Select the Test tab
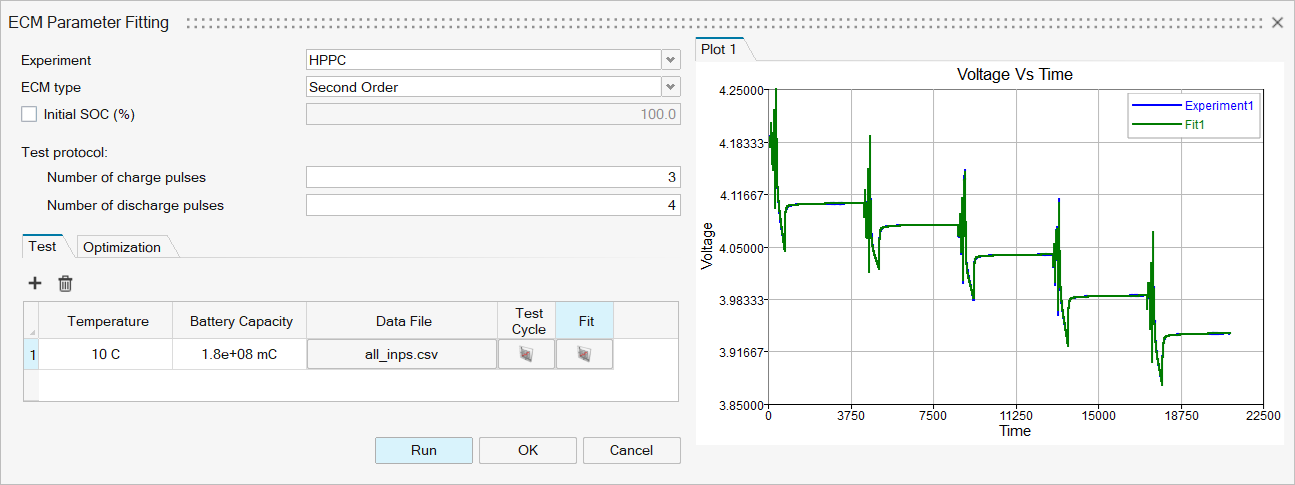The height and width of the screenshot is (485, 1295). pos(42,246)
